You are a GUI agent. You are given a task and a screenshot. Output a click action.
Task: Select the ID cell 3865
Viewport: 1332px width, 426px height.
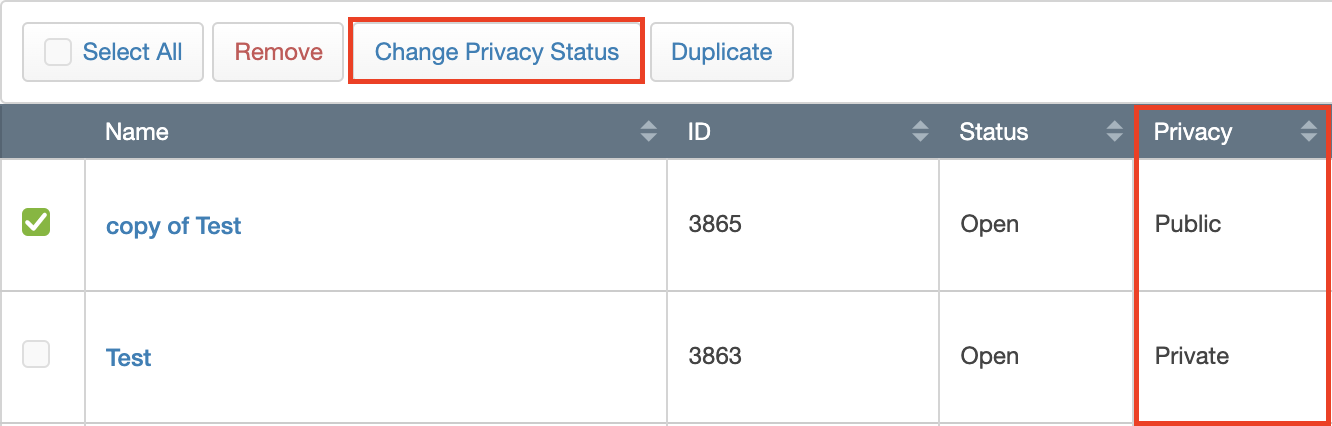pos(715,224)
